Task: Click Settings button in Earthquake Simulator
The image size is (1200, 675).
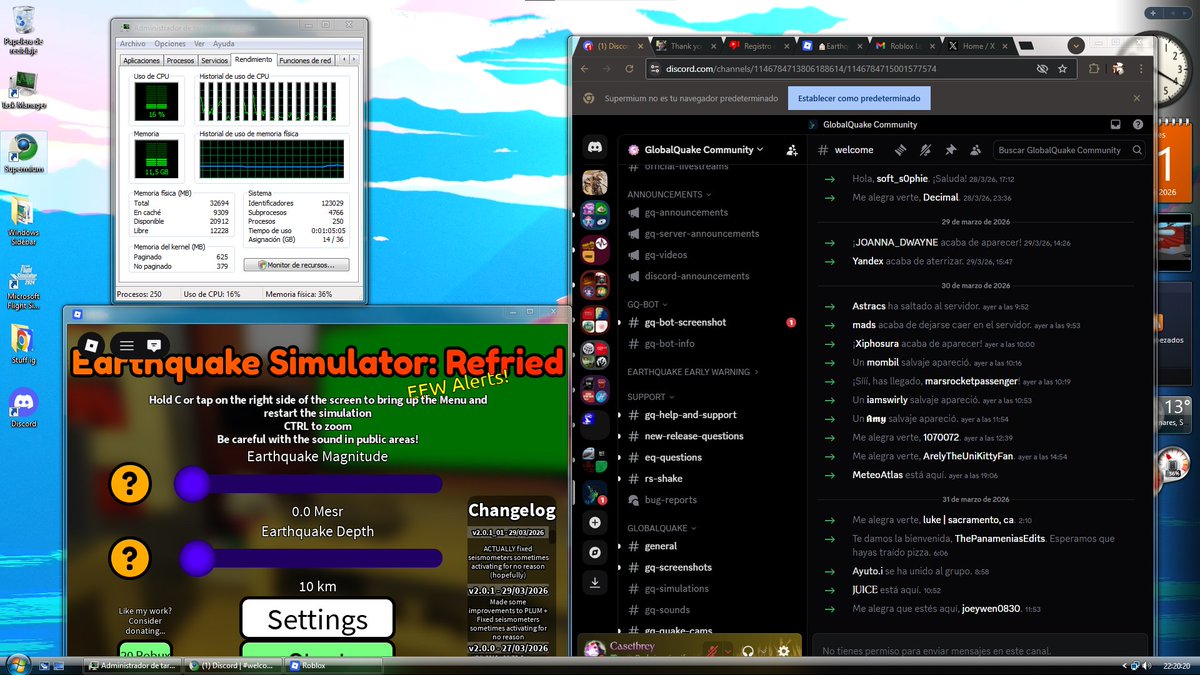Action: tap(317, 620)
